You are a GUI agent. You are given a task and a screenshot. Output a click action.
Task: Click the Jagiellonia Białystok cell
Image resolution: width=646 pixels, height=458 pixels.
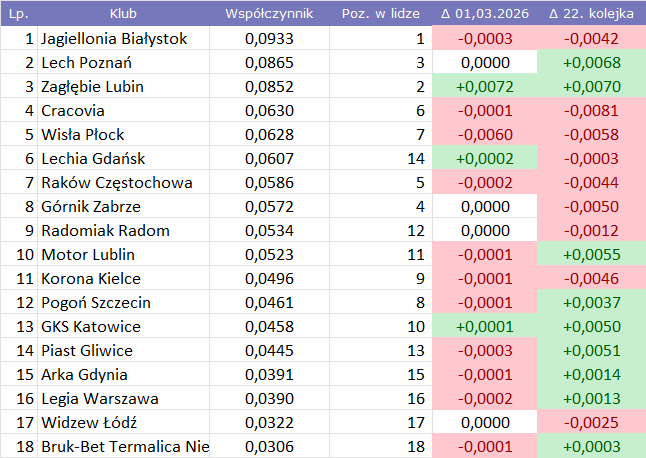124,39
